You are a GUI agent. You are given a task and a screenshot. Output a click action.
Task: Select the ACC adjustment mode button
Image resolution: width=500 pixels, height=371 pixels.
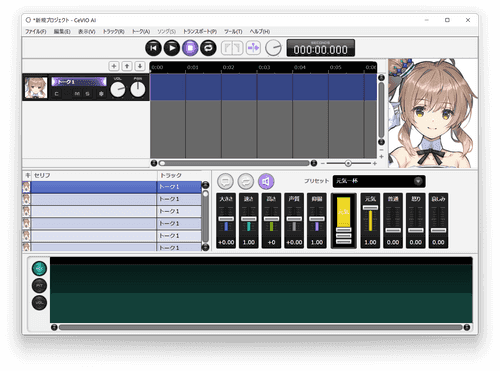(x=39, y=269)
